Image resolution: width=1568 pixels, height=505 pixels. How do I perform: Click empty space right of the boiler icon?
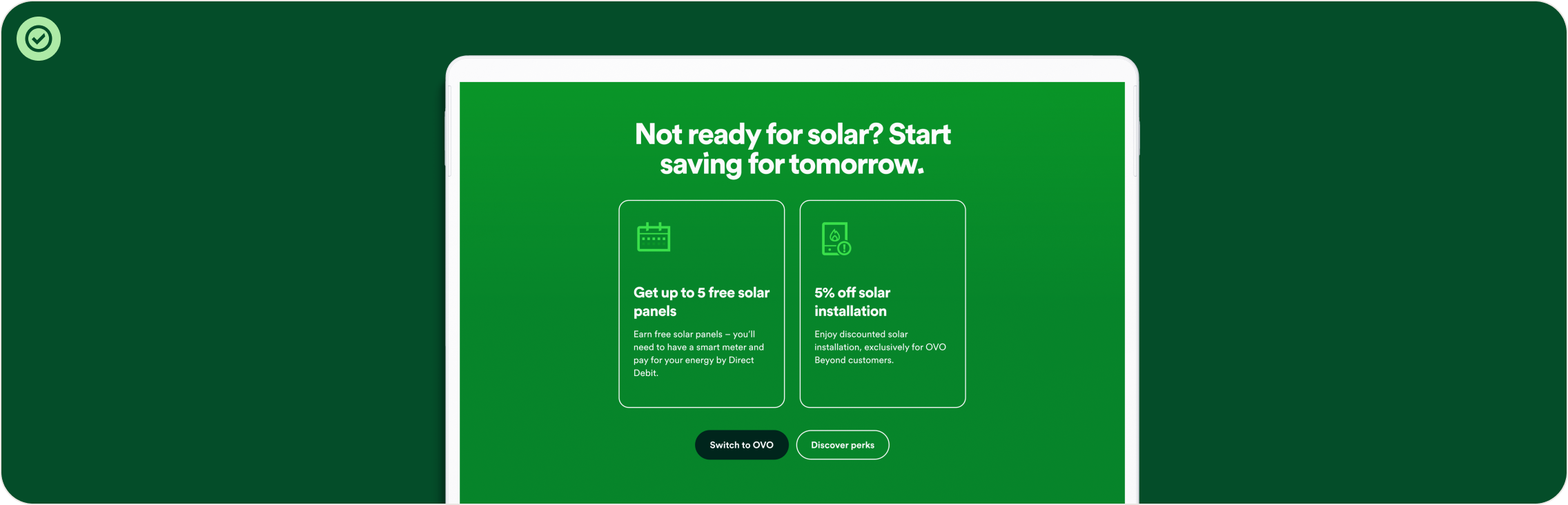click(x=911, y=238)
